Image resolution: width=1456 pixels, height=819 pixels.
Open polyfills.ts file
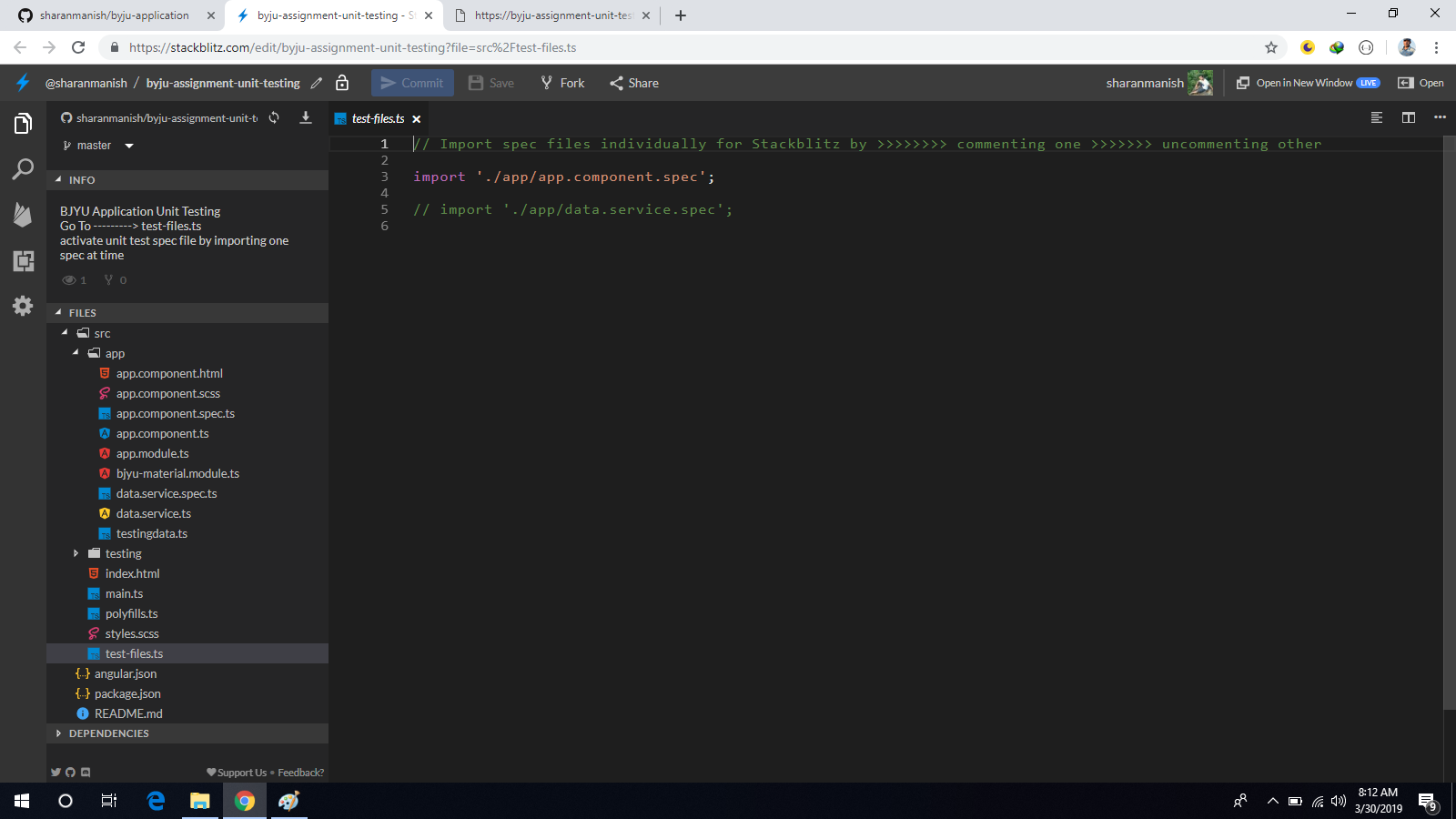[131, 613]
